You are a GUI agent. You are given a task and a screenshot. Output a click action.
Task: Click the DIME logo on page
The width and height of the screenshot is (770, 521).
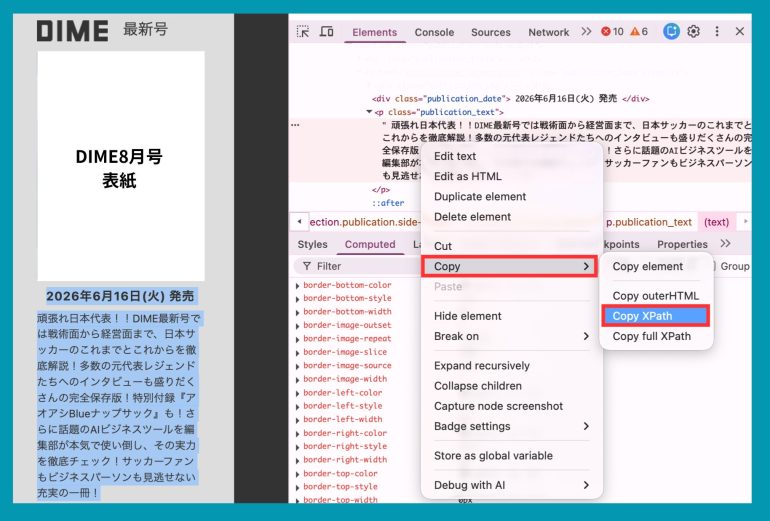73,30
